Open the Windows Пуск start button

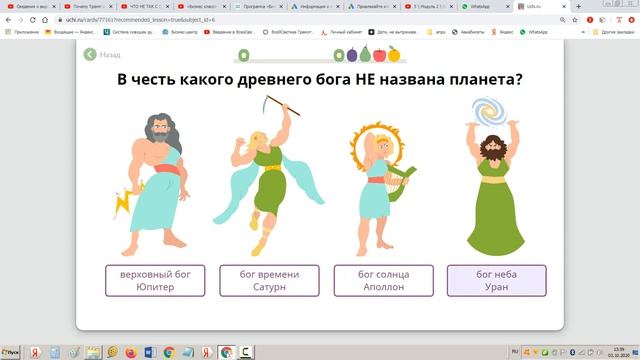click(x=10, y=352)
